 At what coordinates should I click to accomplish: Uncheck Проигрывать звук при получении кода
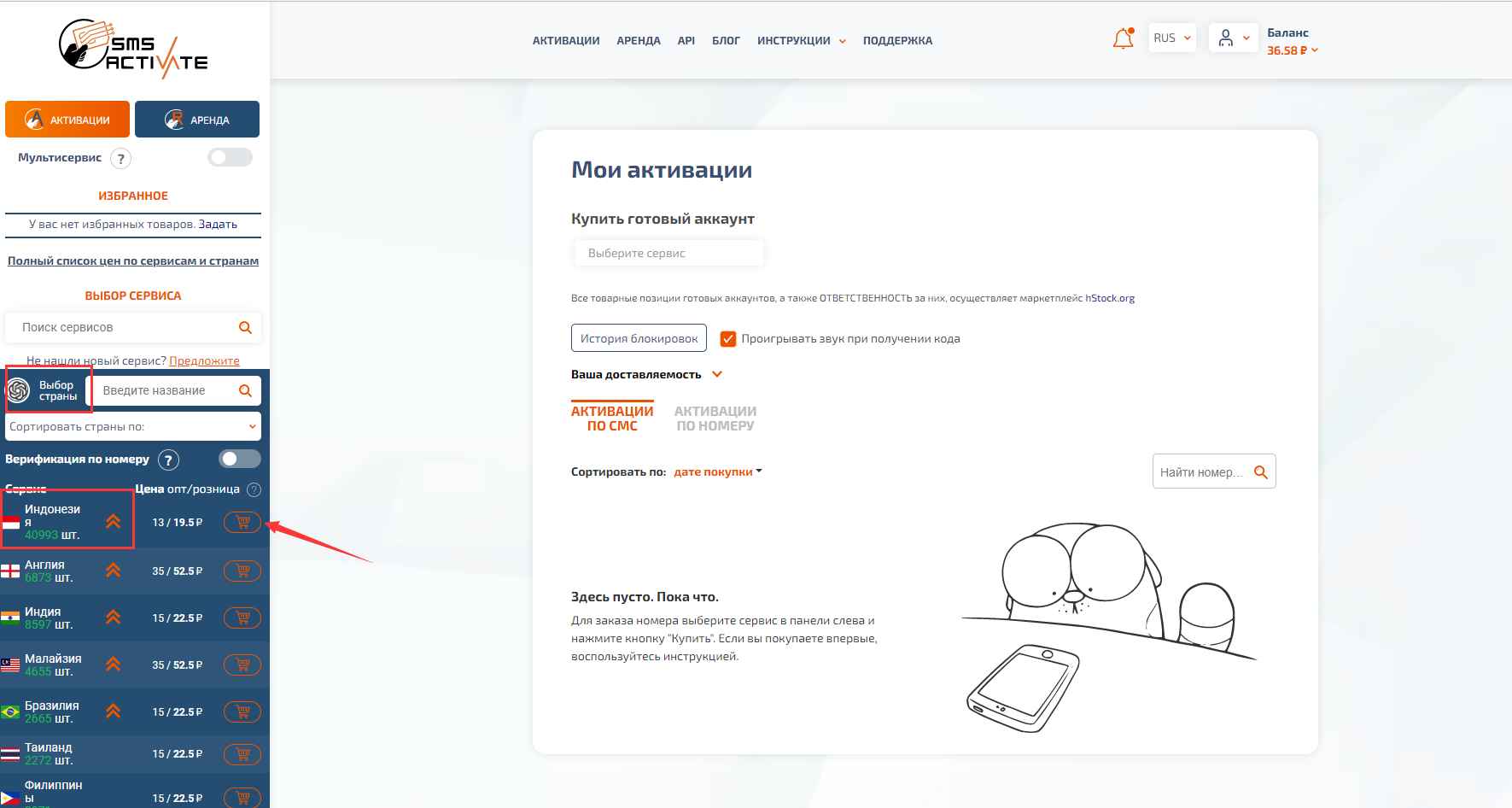pyautogui.click(x=728, y=338)
